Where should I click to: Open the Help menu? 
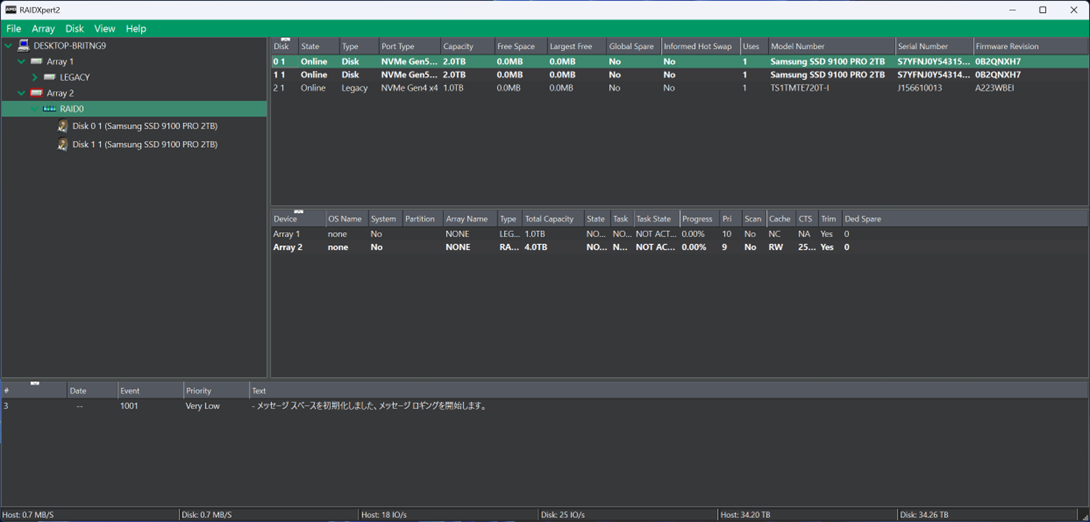[x=135, y=29]
